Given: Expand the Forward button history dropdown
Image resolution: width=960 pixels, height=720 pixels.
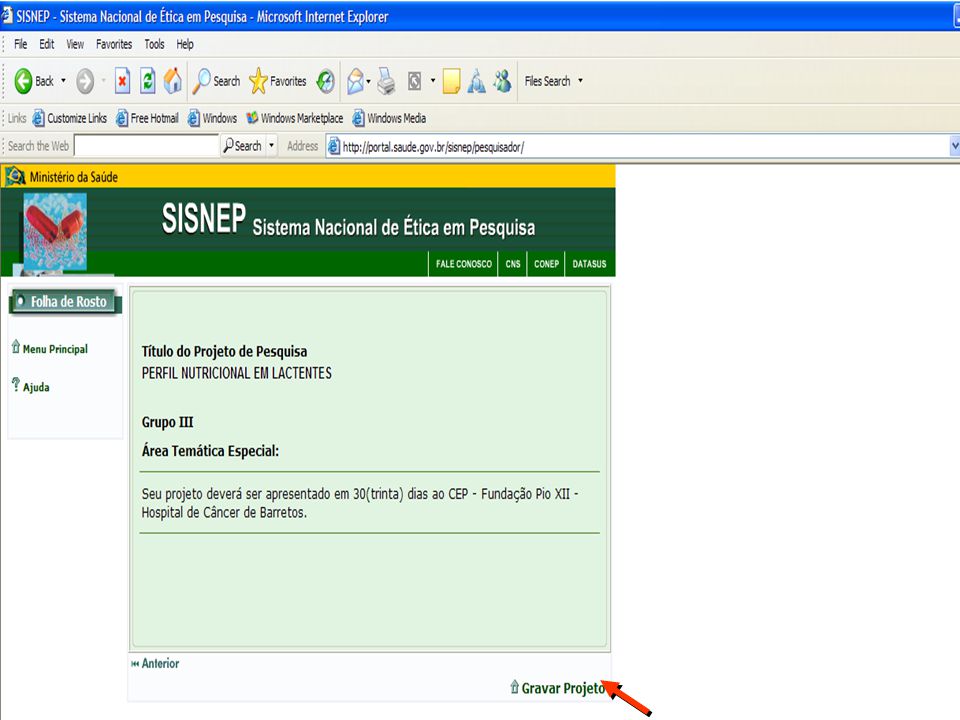Looking at the screenshot, I should [x=103, y=81].
